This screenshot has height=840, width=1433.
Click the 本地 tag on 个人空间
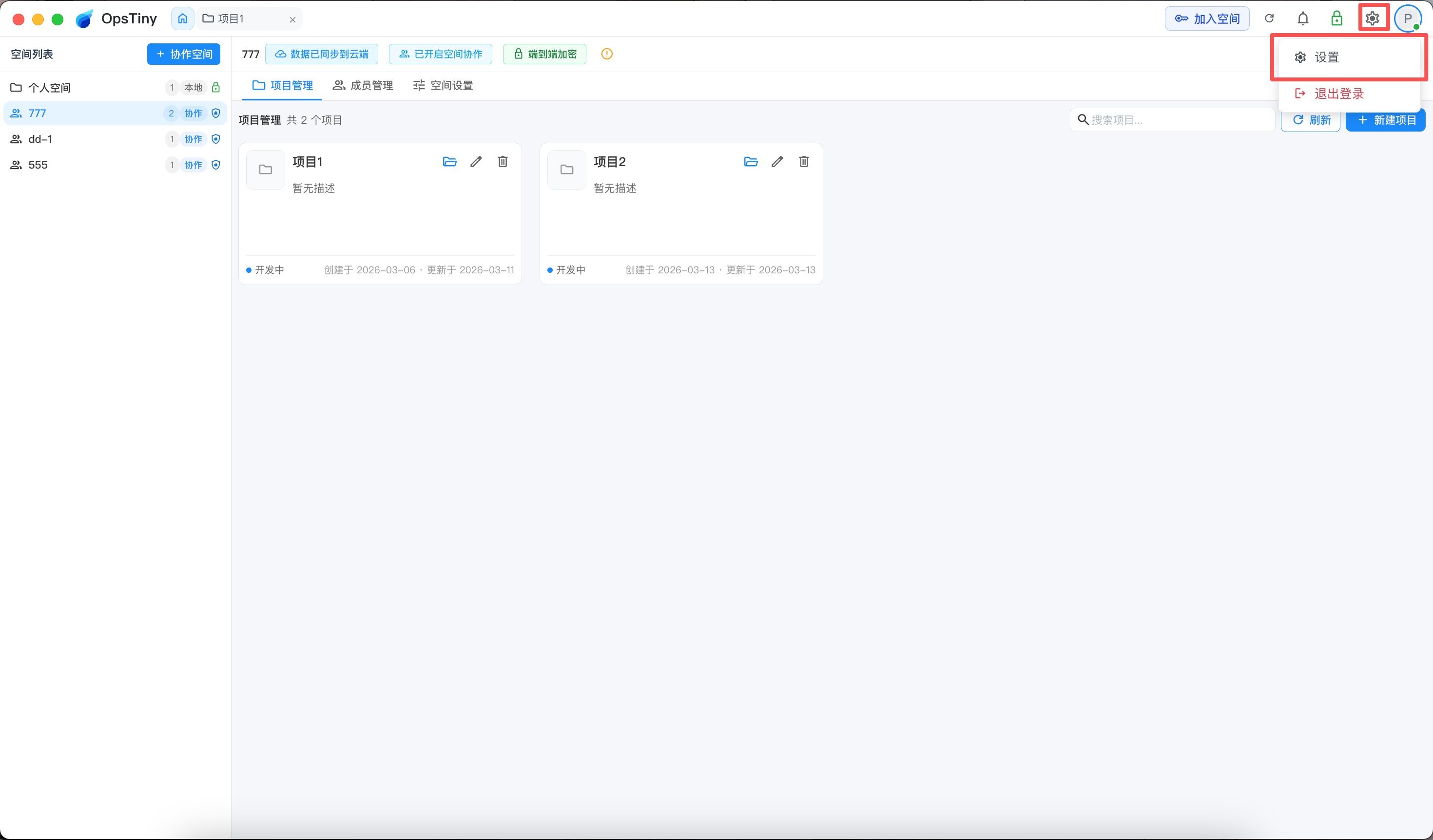[194, 88]
